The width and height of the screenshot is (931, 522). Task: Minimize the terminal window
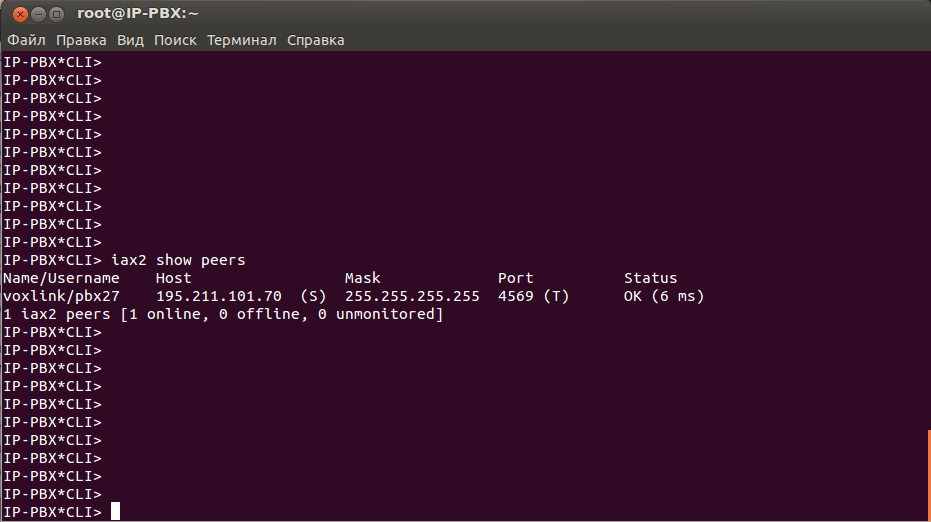(x=37, y=14)
